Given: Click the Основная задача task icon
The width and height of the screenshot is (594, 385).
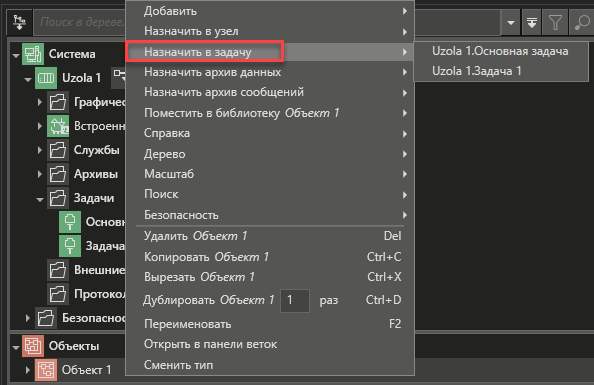Looking at the screenshot, I should click(70, 222).
